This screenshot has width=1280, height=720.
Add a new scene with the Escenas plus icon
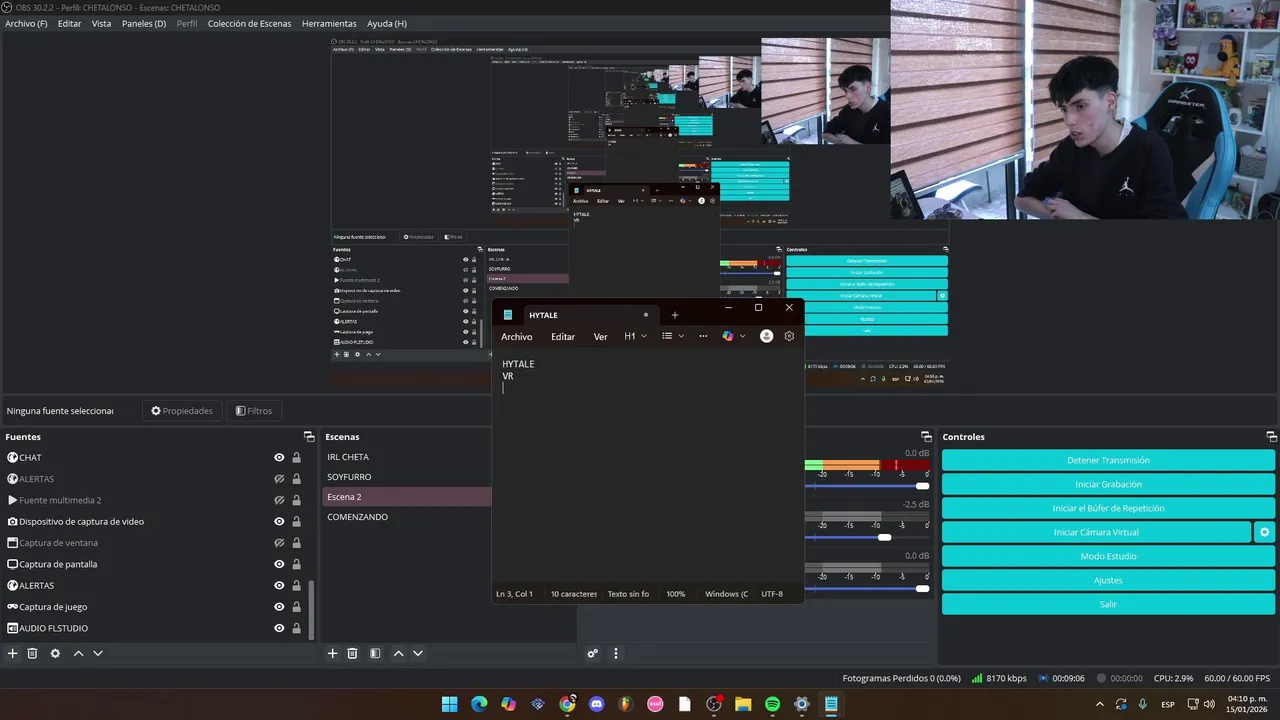click(x=333, y=653)
